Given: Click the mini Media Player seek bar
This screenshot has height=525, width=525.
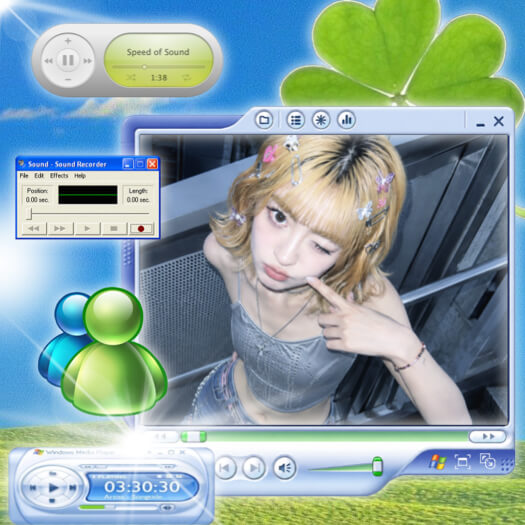Looking at the screenshot, I should [127, 466].
